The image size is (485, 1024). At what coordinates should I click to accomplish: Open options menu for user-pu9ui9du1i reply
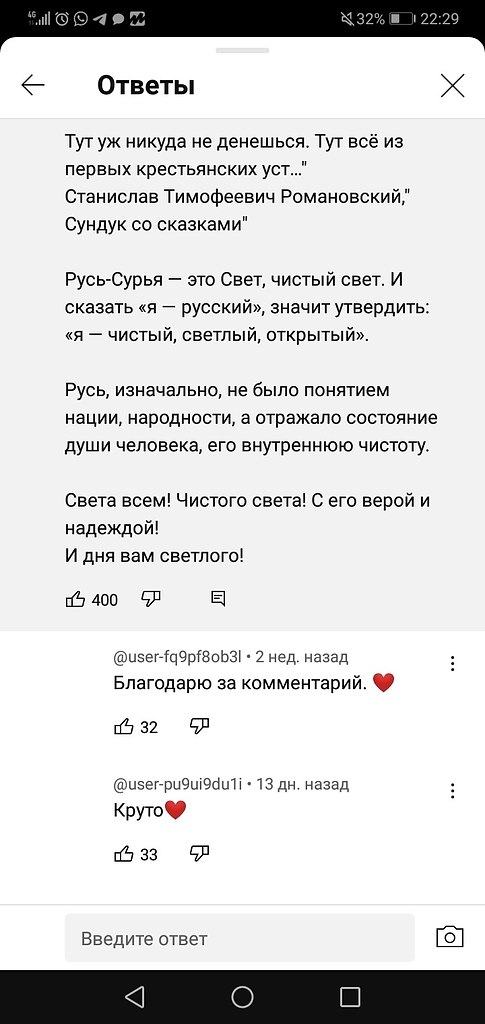(x=453, y=791)
